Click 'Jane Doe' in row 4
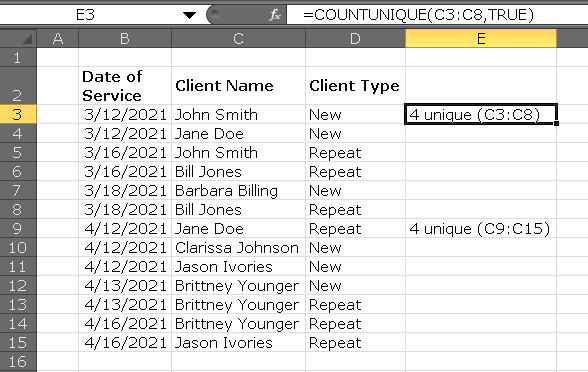This screenshot has width=588, height=372. 238,134
